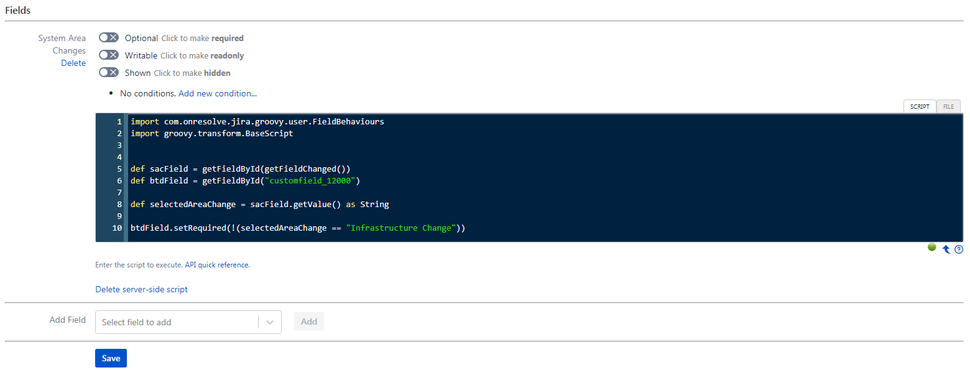The image size is (970, 370).
Task: Click code line 2 BaseScript import
Action: click(x=212, y=133)
